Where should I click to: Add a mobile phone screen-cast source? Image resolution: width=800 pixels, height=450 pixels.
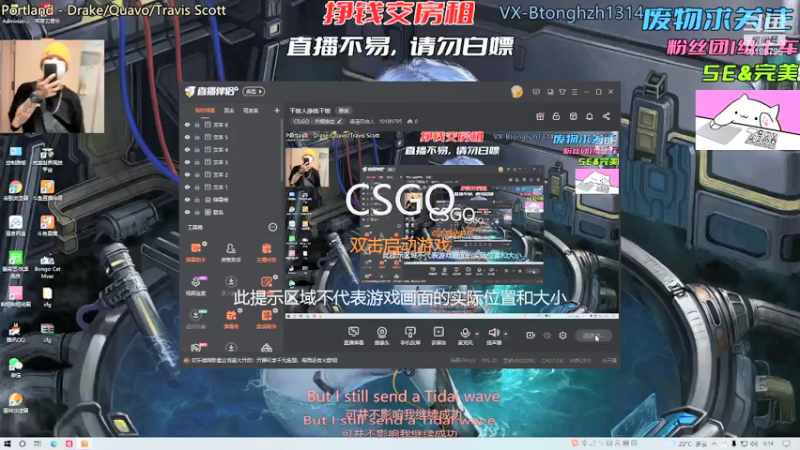click(410, 336)
